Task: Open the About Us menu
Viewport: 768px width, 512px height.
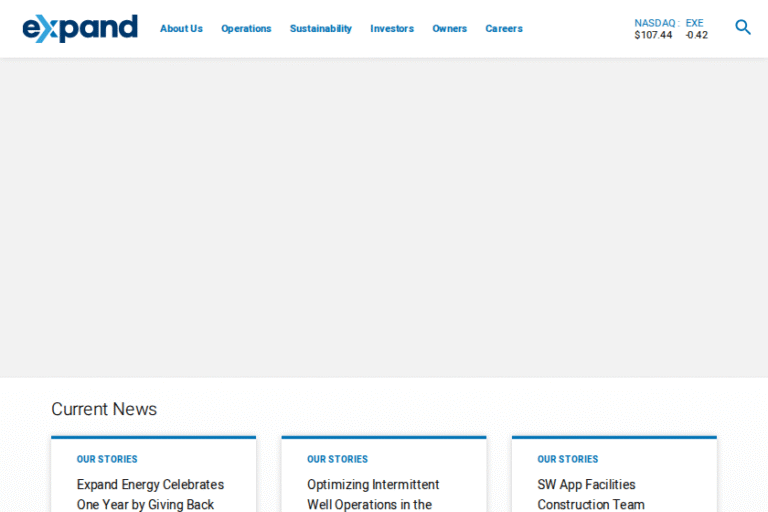Action: point(181,29)
